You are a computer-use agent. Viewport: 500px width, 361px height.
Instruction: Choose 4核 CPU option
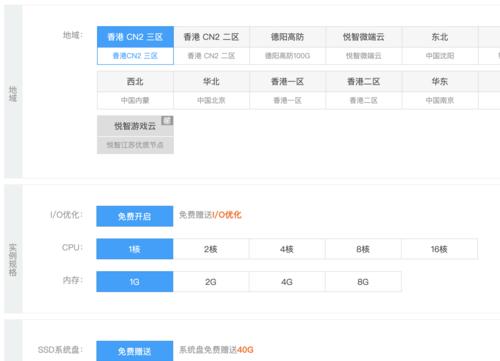[x=287, y=249]
